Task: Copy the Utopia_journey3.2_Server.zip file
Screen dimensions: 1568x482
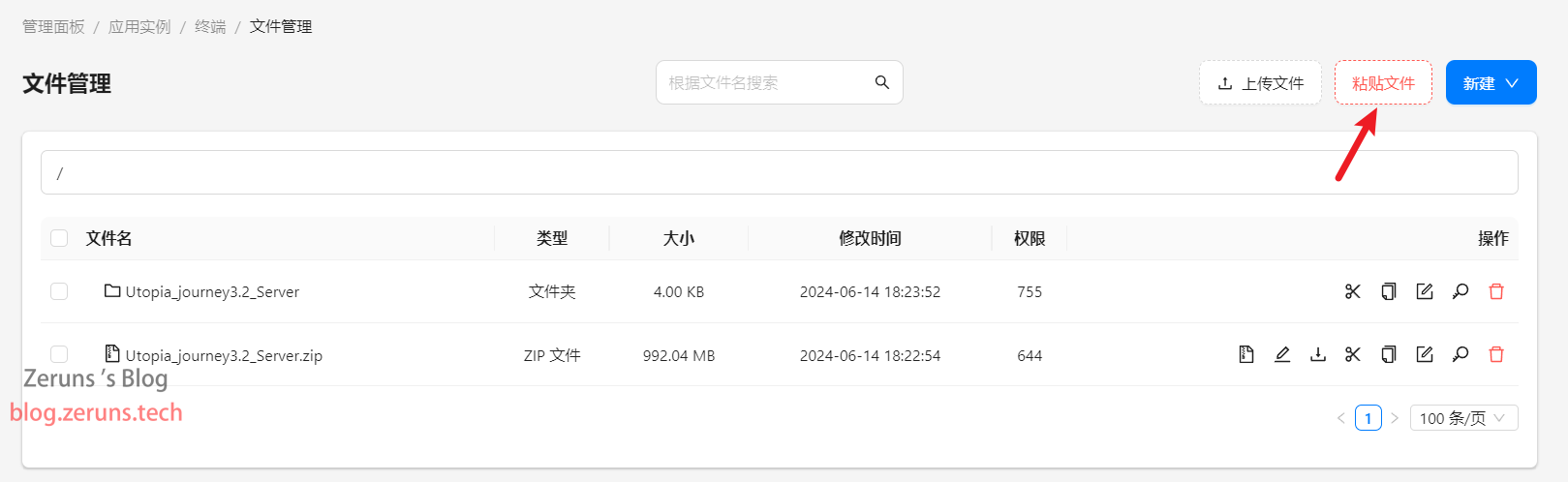Action: [x=1389, y=355]
